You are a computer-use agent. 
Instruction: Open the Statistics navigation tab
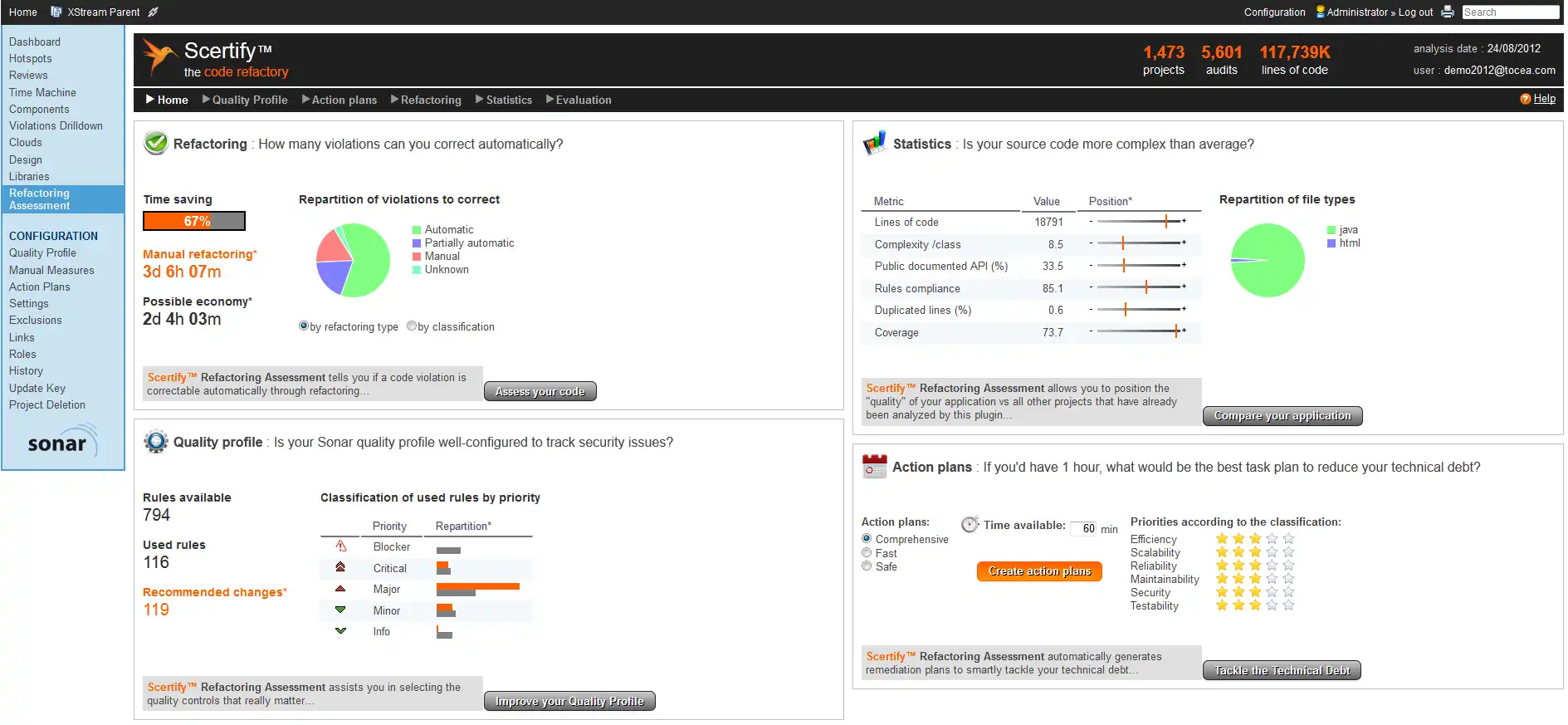[x=504, y=100]
